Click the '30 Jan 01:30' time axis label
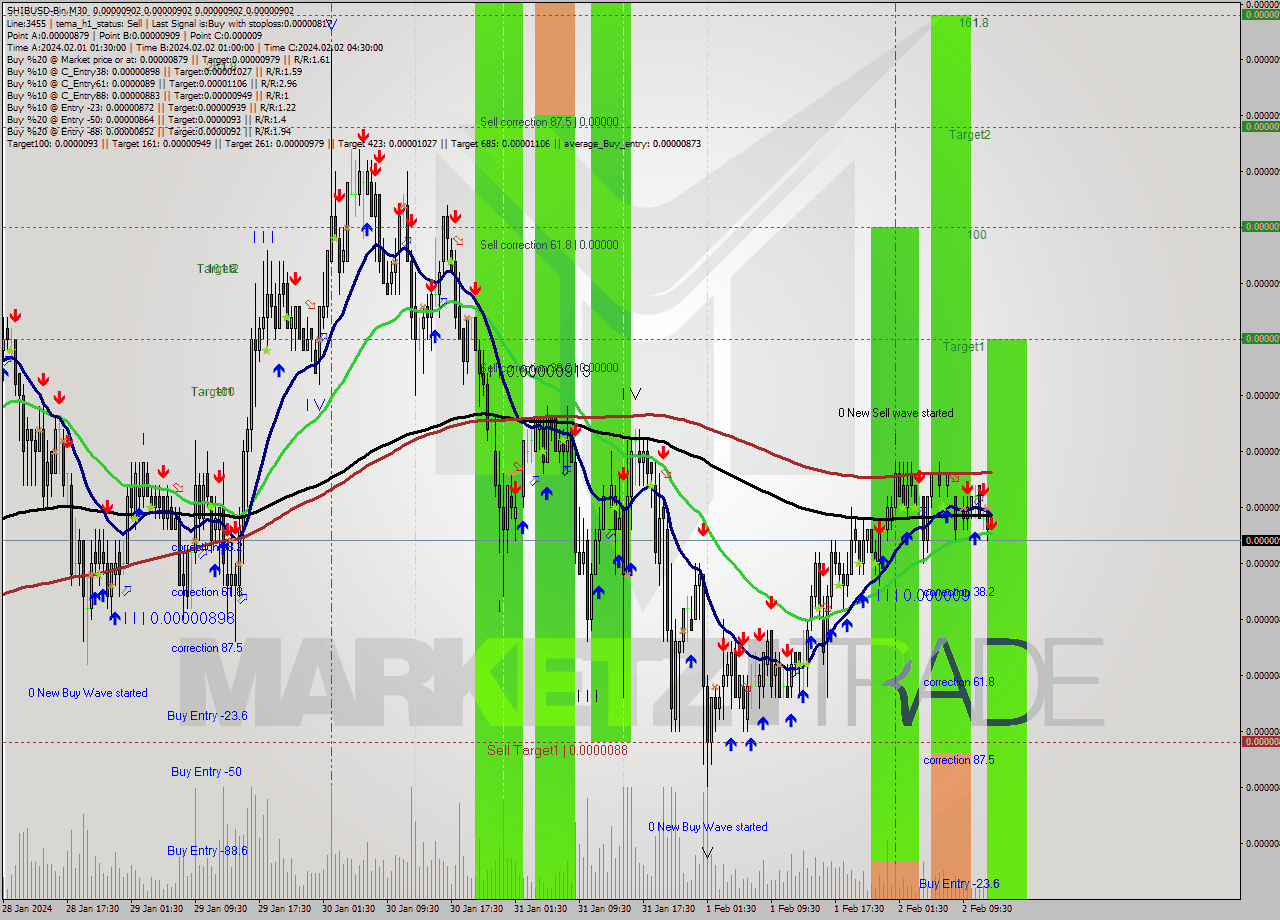This screenshot has width=1280, height=920. click(349, 909)
